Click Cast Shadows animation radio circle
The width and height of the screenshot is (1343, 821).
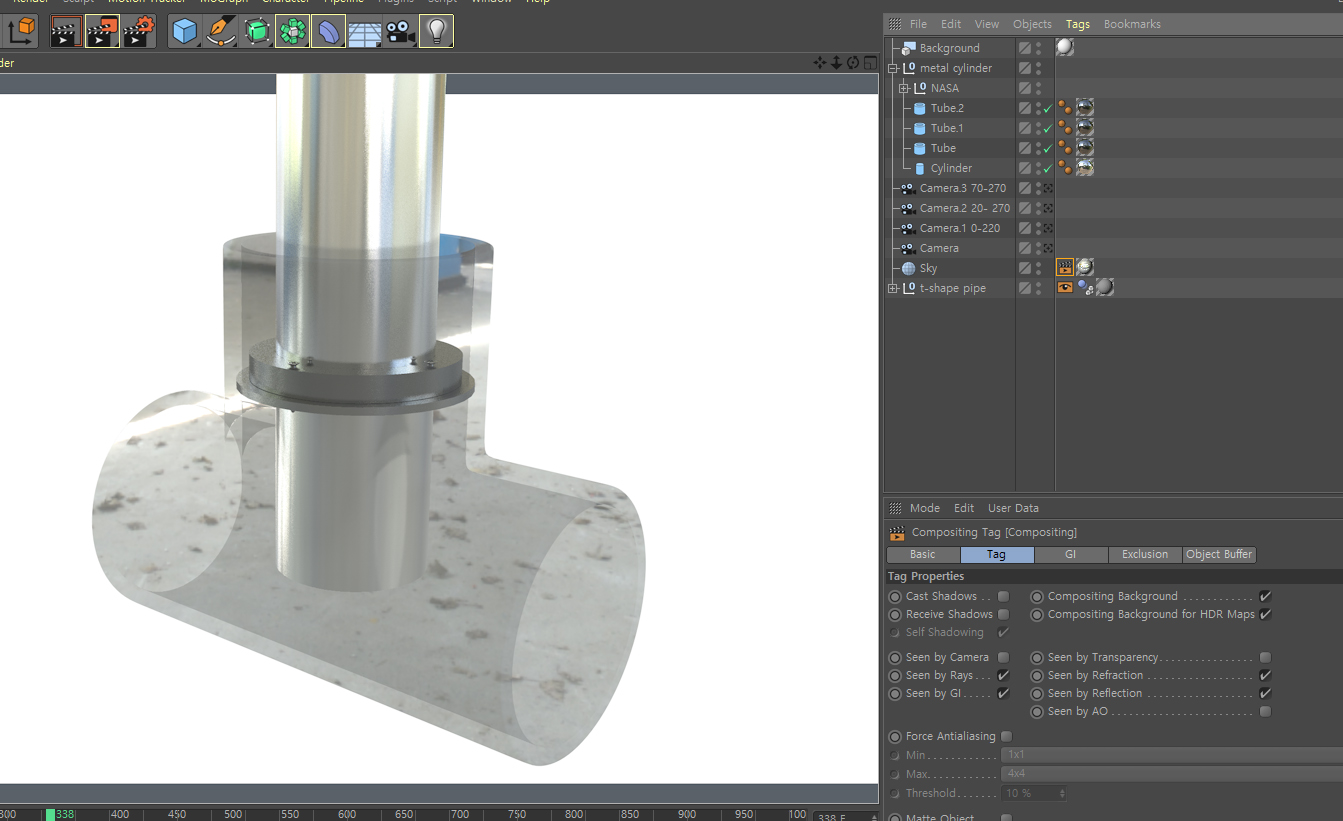[x=895, y=597]
